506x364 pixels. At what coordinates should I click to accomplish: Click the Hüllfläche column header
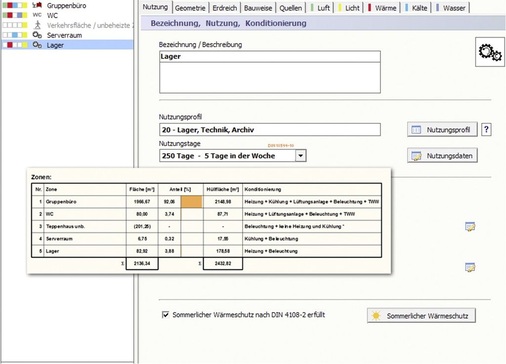223,189
